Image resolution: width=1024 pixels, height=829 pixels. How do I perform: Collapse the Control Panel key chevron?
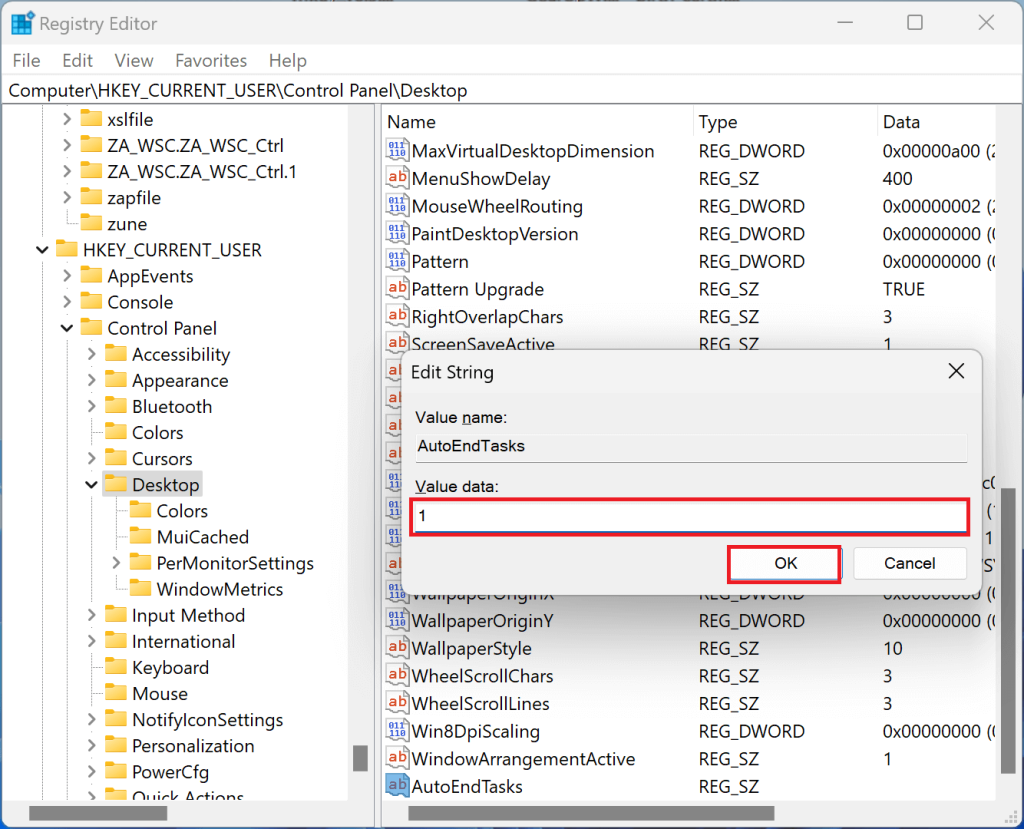[x=67, y=329]
